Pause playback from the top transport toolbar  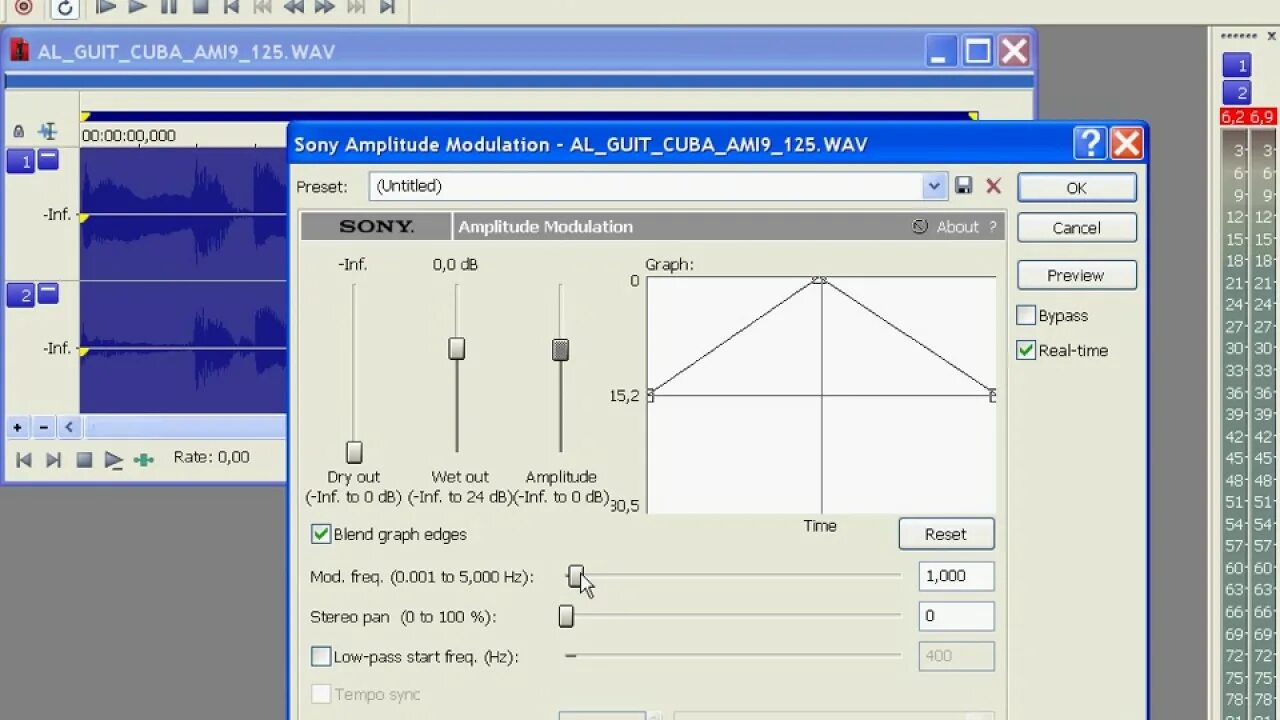point(169,7)
